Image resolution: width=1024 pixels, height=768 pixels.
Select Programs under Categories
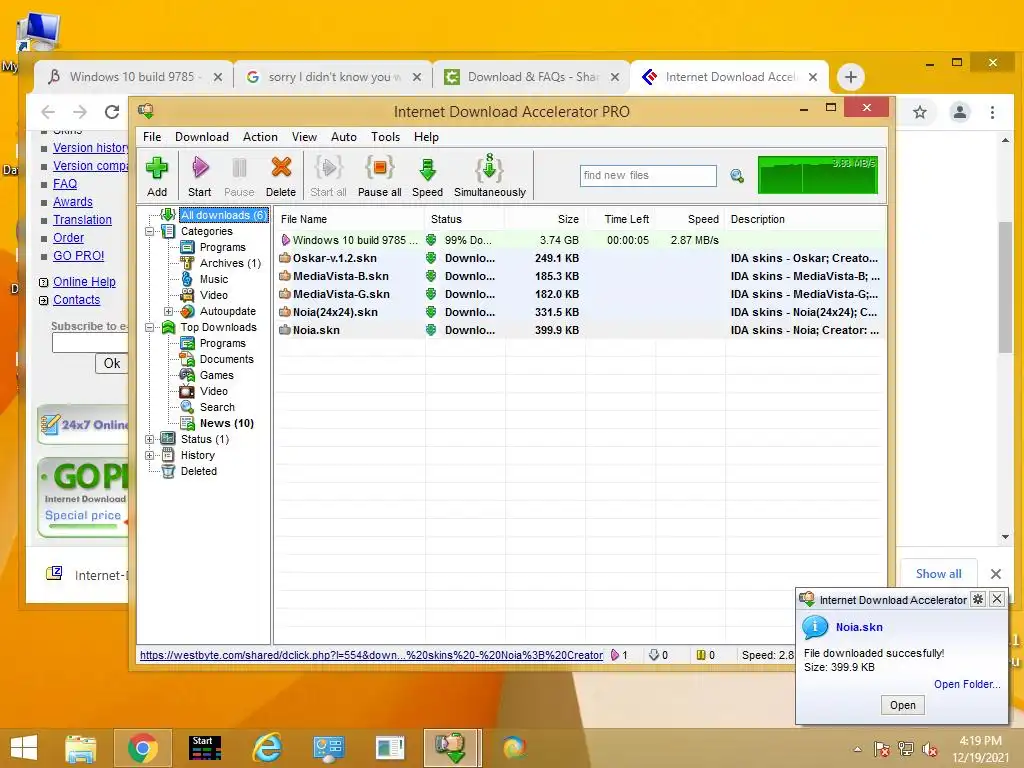pos(222,248)
